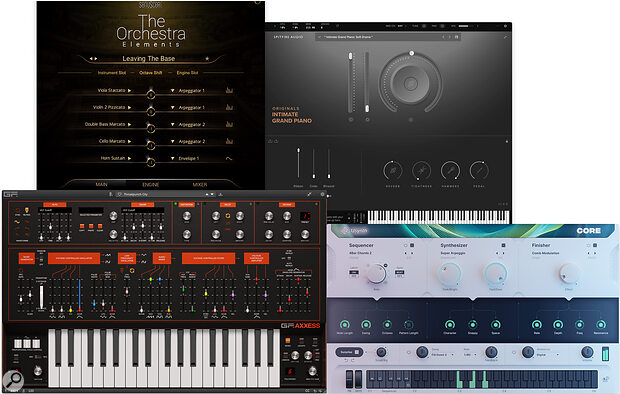Toggle the Surprise button in Core
The image size is (620, 394).
point(349,352)
